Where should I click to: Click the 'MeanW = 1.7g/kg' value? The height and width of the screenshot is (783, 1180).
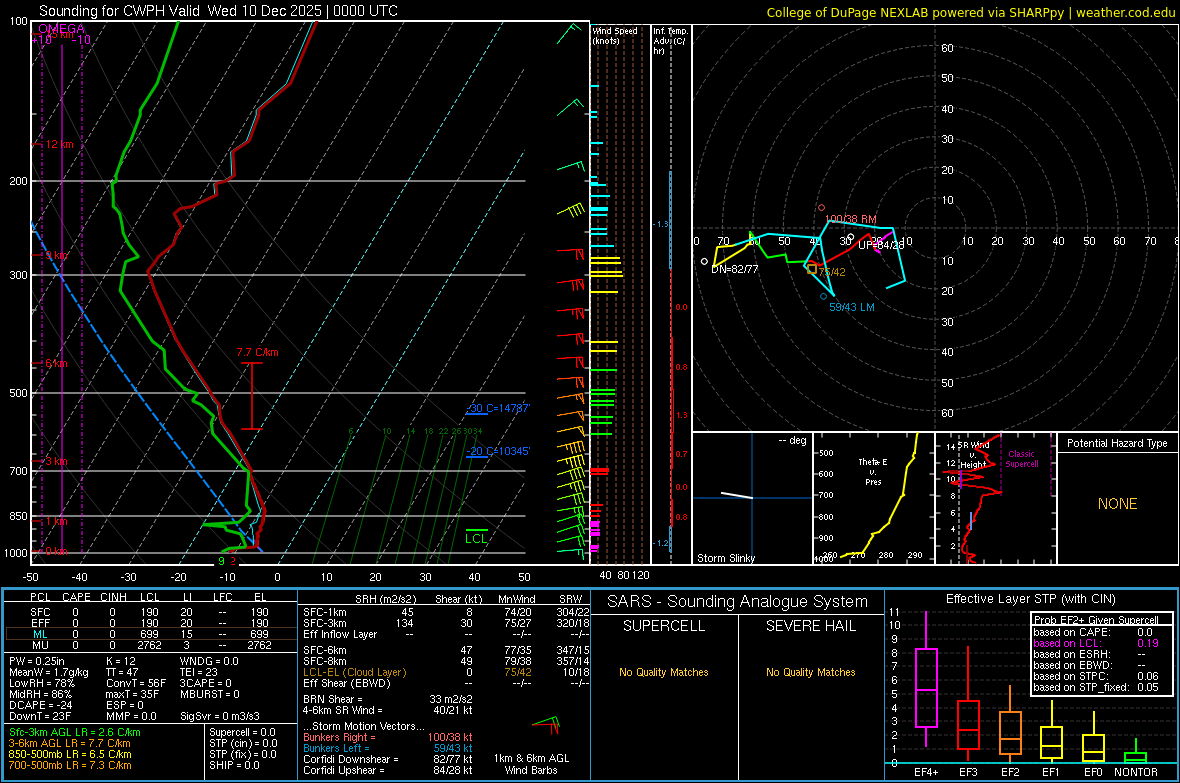tap(49, 672)
